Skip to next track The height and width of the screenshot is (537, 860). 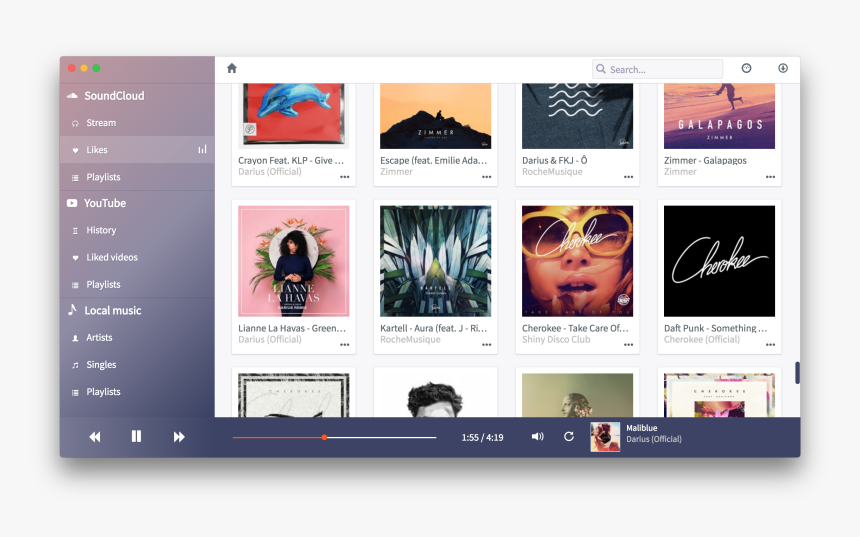pyautogui.click(x=179, y=437)
